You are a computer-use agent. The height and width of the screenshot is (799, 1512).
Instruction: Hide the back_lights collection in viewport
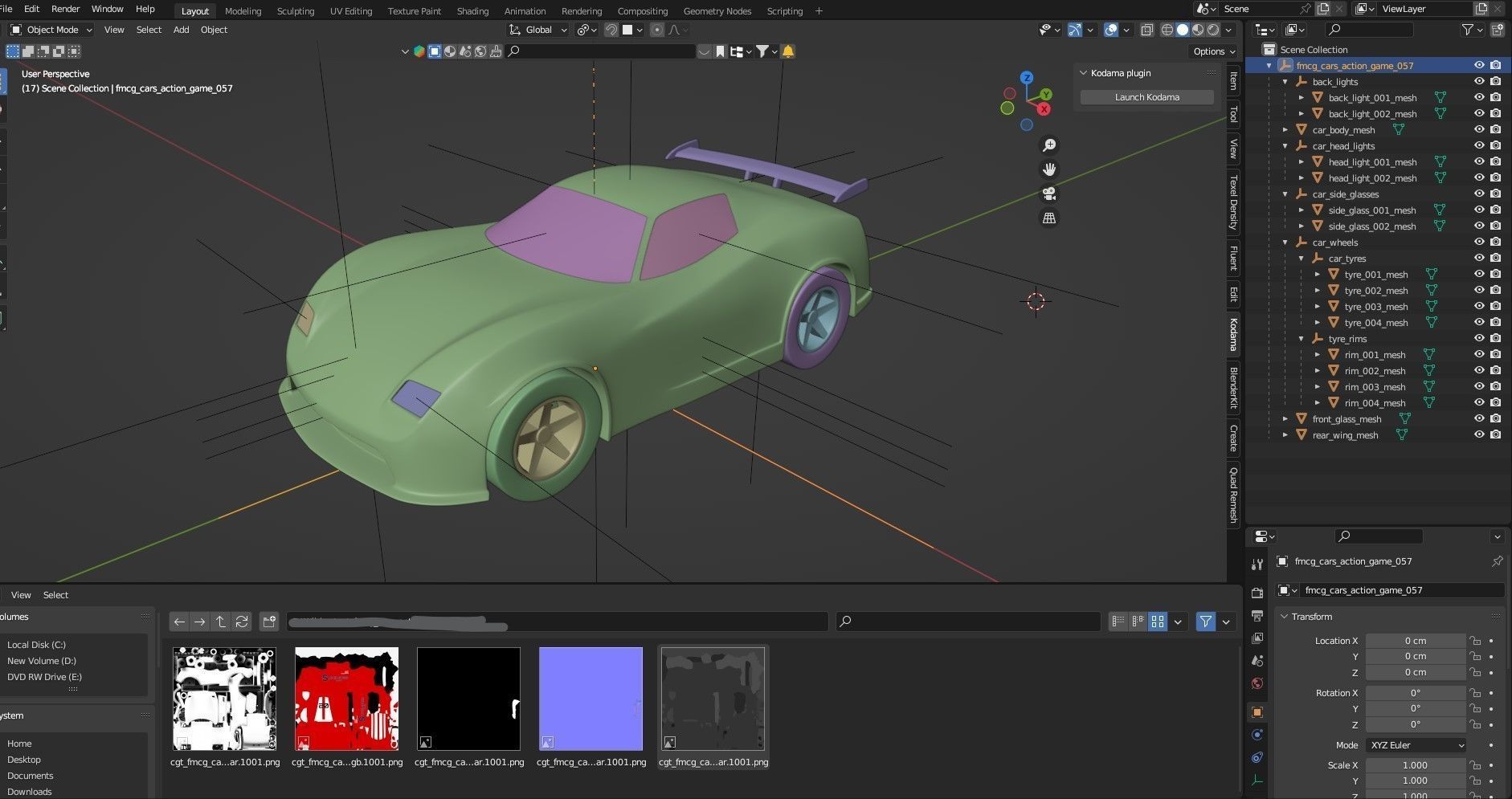[x=1479, y=82]
